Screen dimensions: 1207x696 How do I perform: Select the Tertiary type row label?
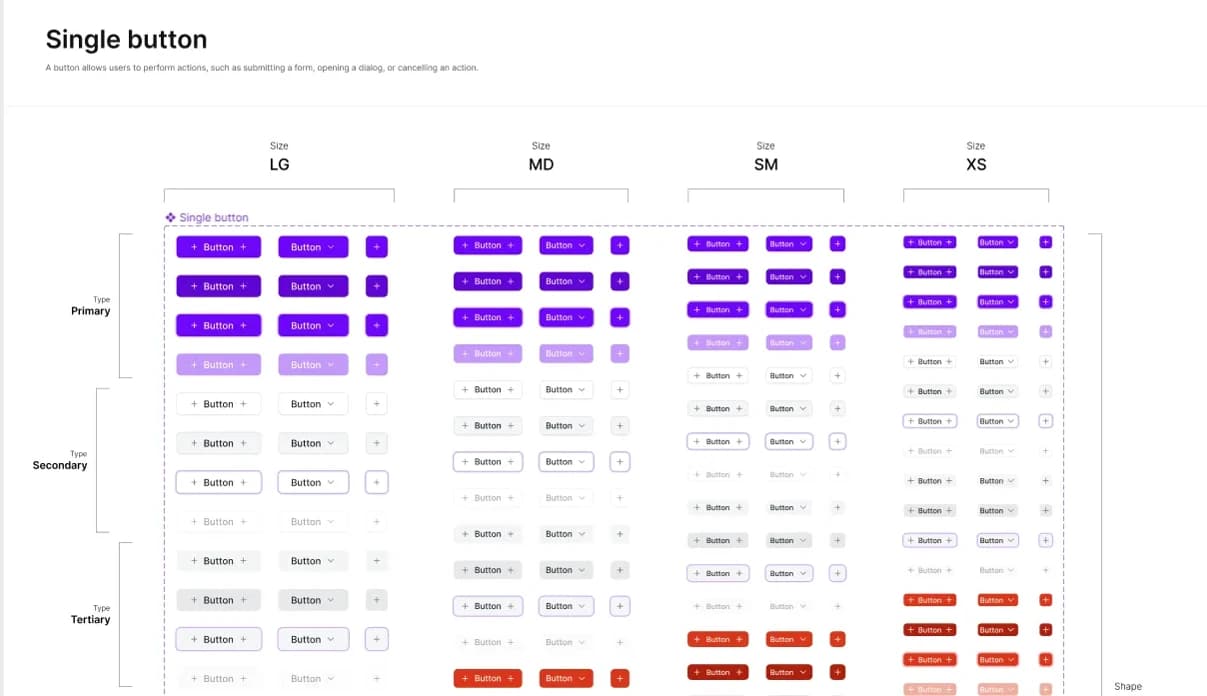click(x=90, y=620)
